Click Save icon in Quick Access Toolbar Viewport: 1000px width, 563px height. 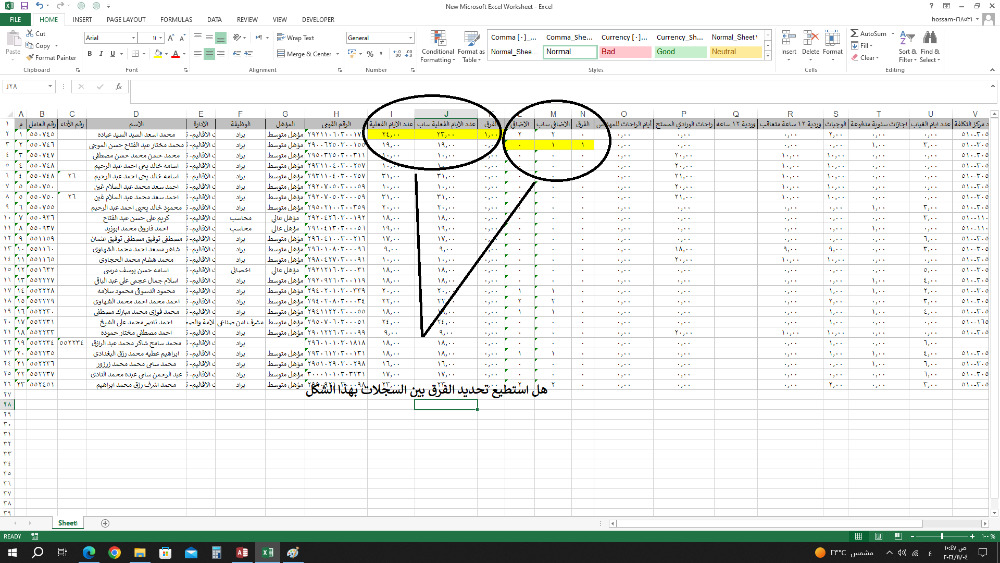pos(23,6)
